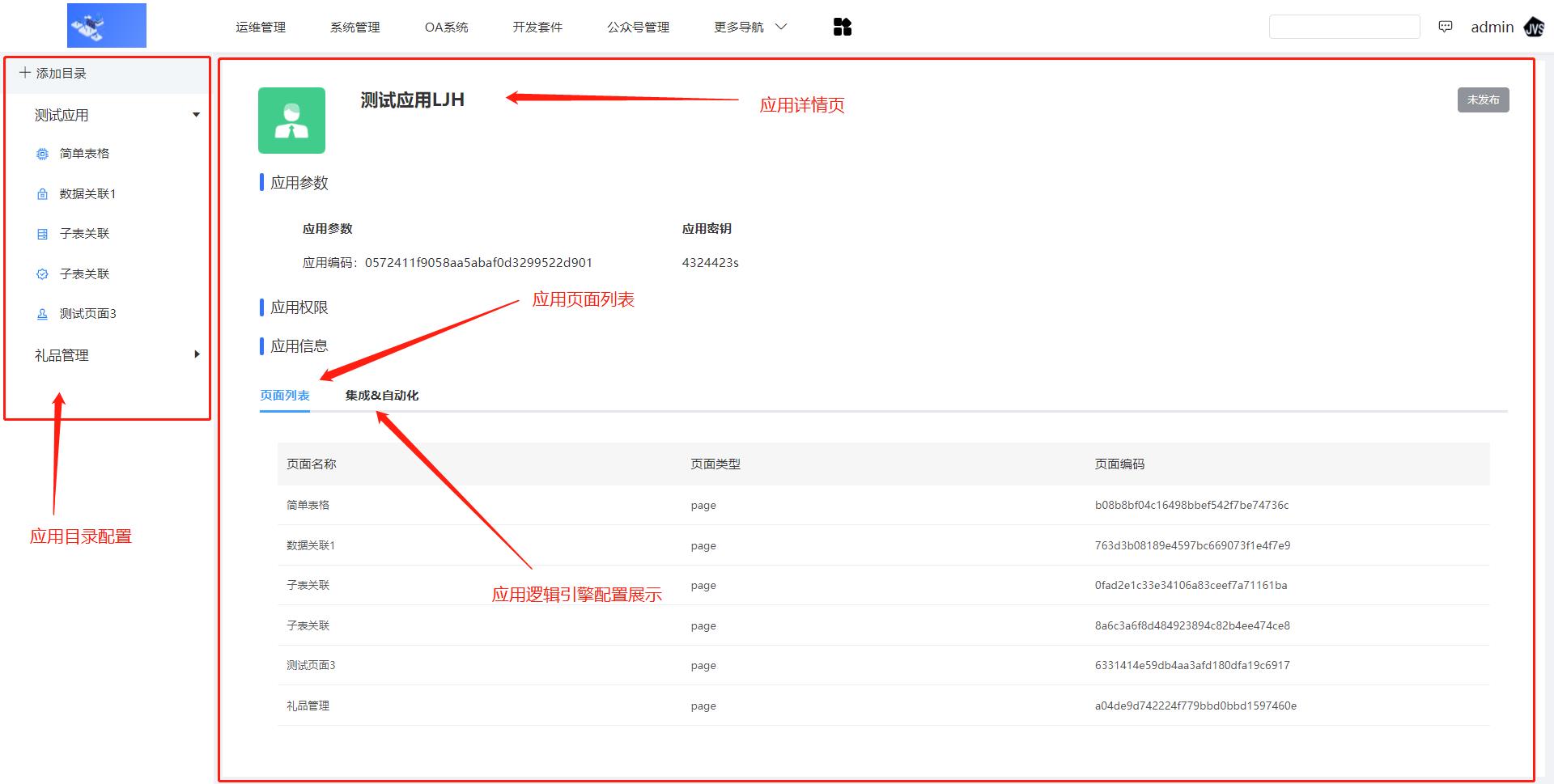
Task: Click 添加目录 to add a directory
Action: [x=61, y=73]
